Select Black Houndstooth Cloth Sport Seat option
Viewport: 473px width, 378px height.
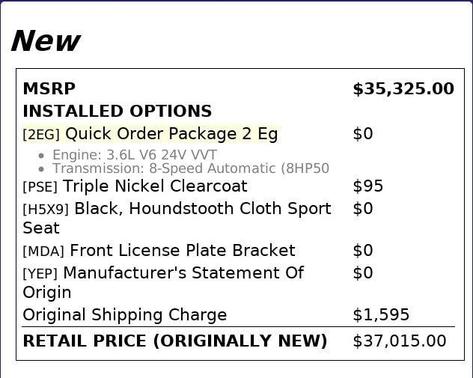pyautogui.click(x=177, y=218)
